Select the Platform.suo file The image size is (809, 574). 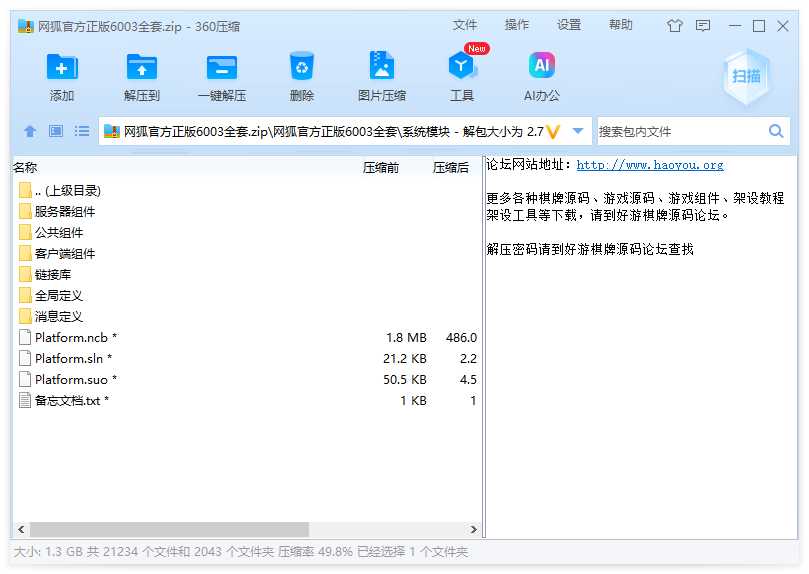[x=247, y=380]
